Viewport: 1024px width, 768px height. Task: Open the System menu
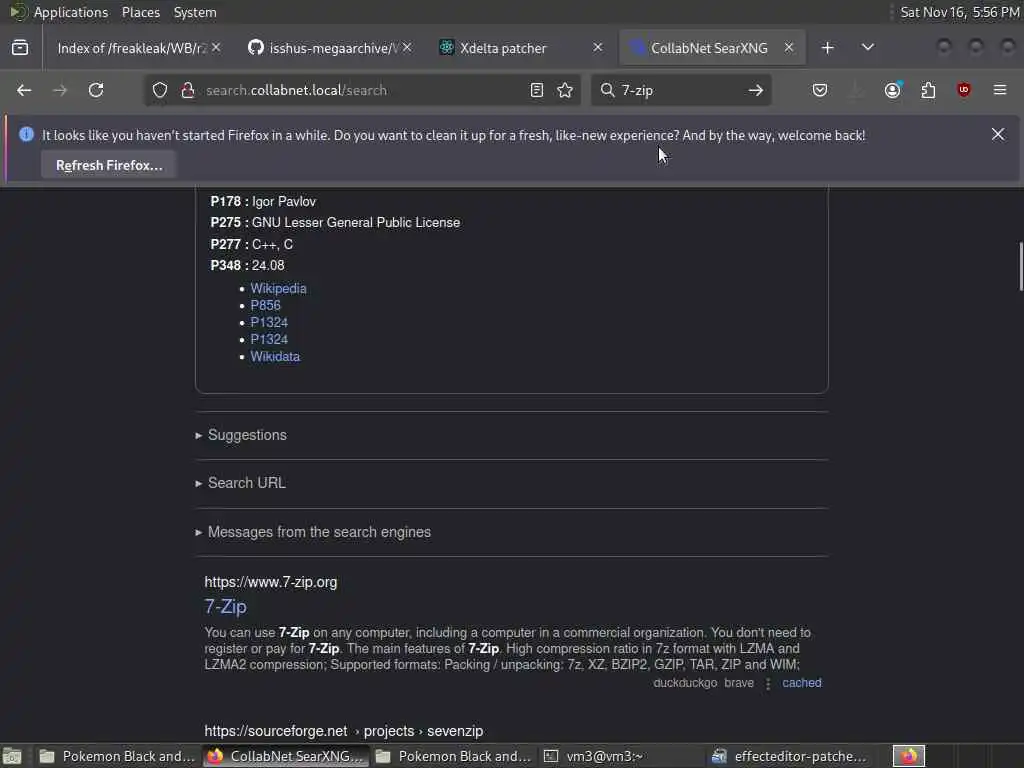[195, 12]
